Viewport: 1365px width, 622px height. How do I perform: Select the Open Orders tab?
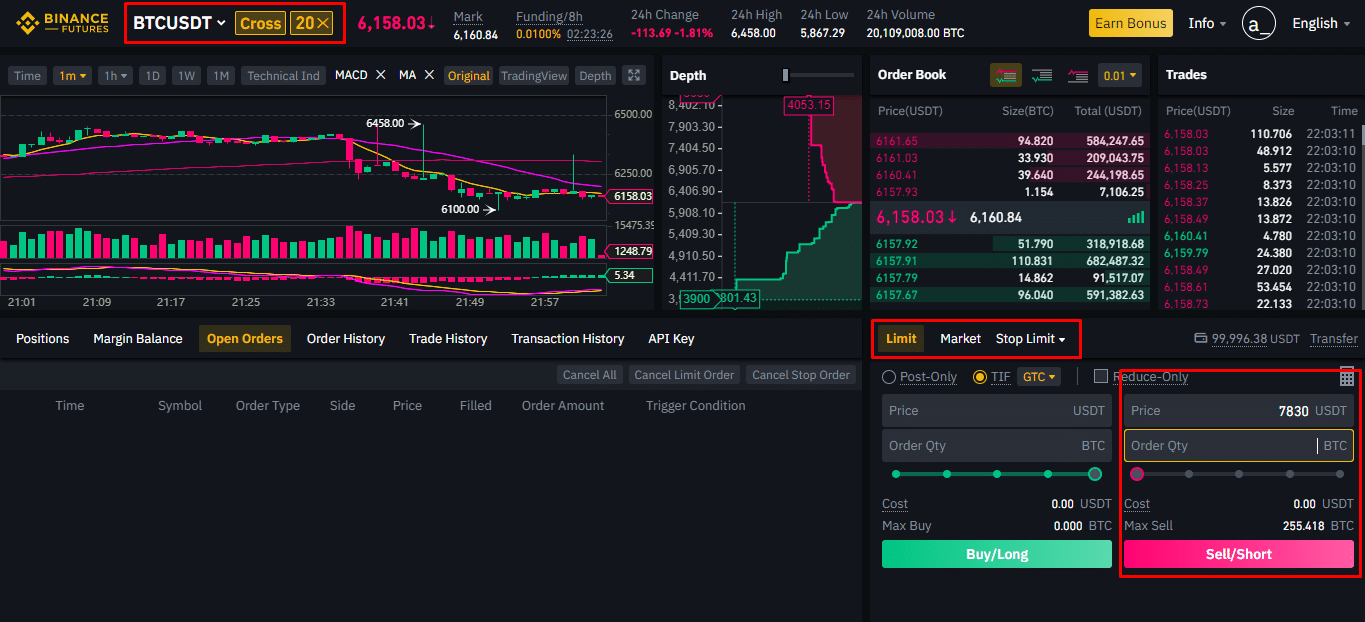coord(245,339)
